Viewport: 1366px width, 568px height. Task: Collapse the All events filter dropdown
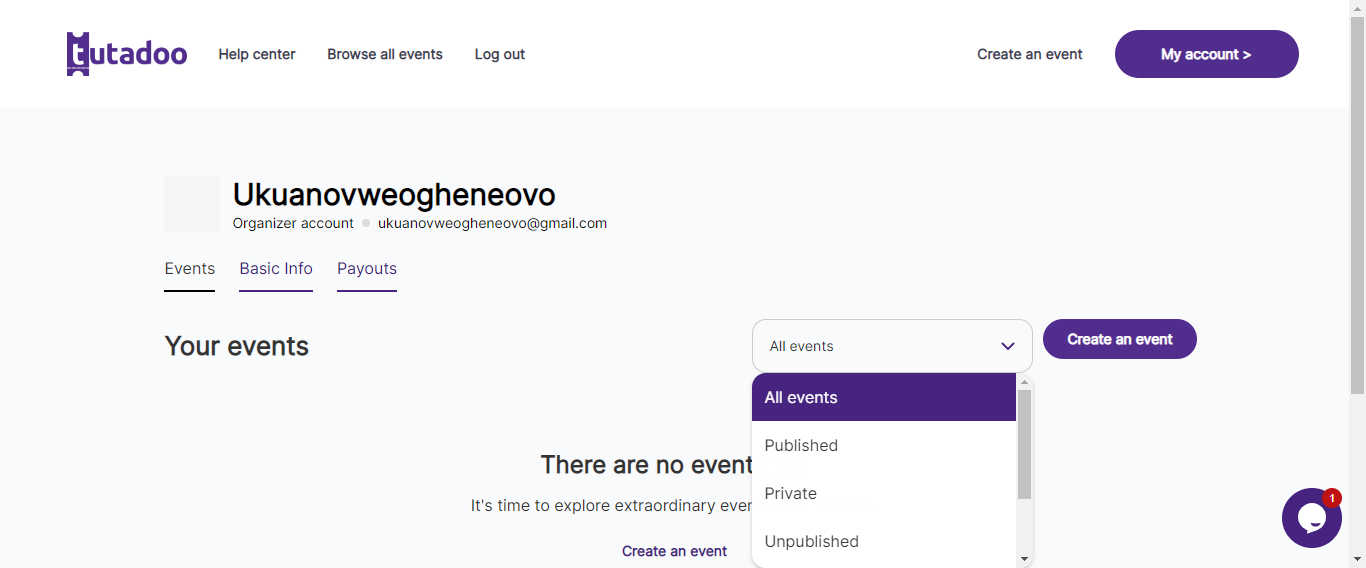click(x=892, y=346)
